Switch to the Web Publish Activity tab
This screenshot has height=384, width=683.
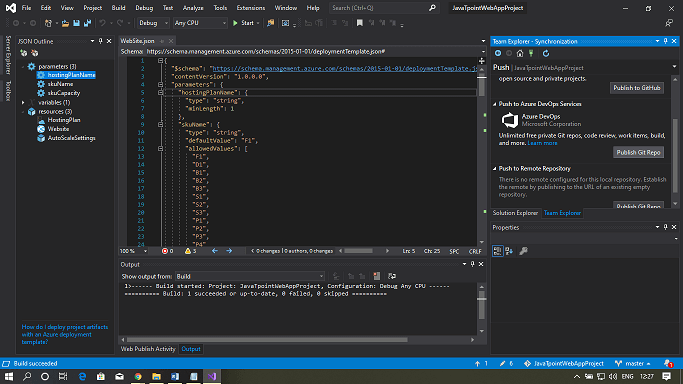(x=148, y=349)
